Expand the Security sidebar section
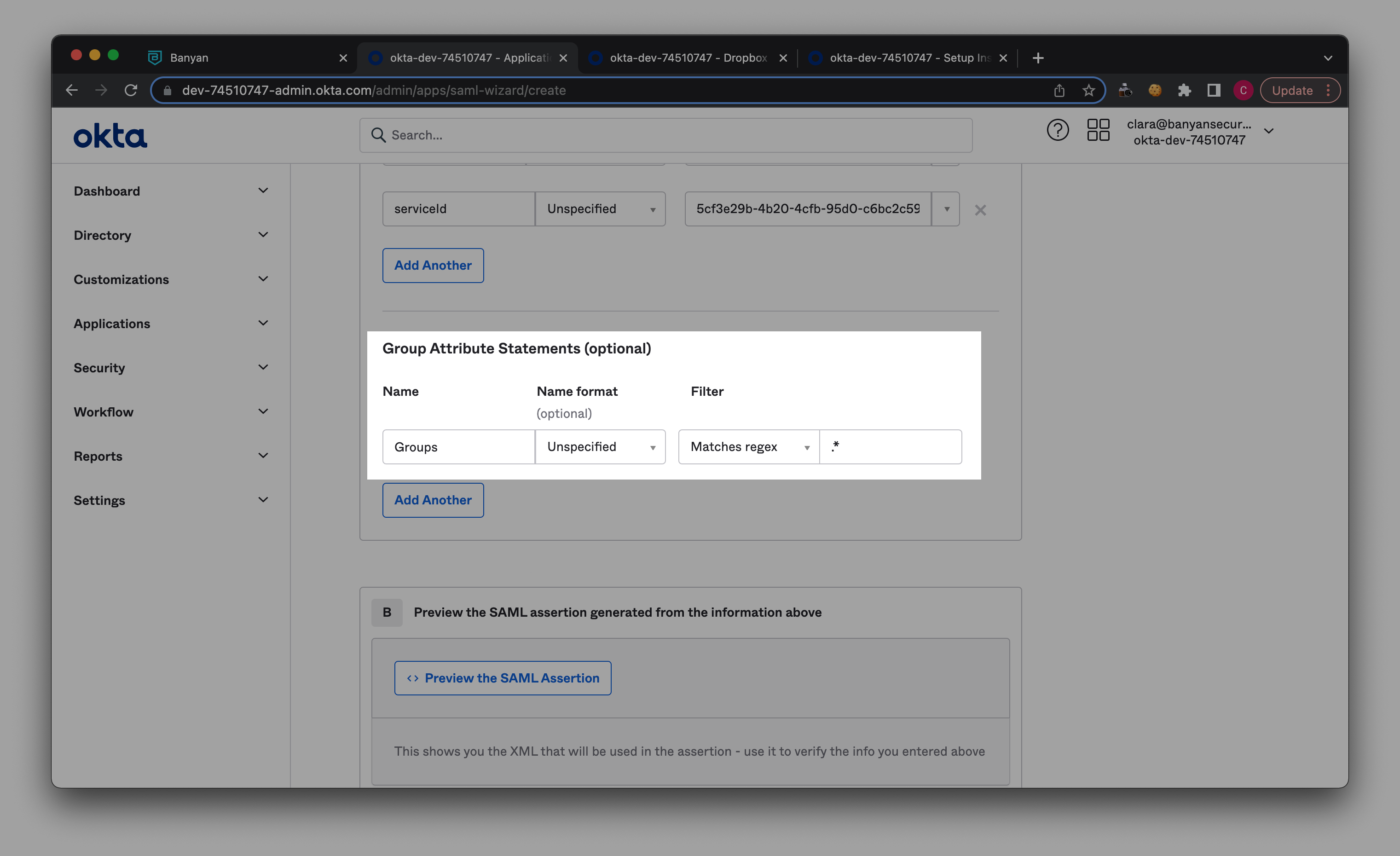Viewport: 1400px width, 856px height. pos(170,368)
